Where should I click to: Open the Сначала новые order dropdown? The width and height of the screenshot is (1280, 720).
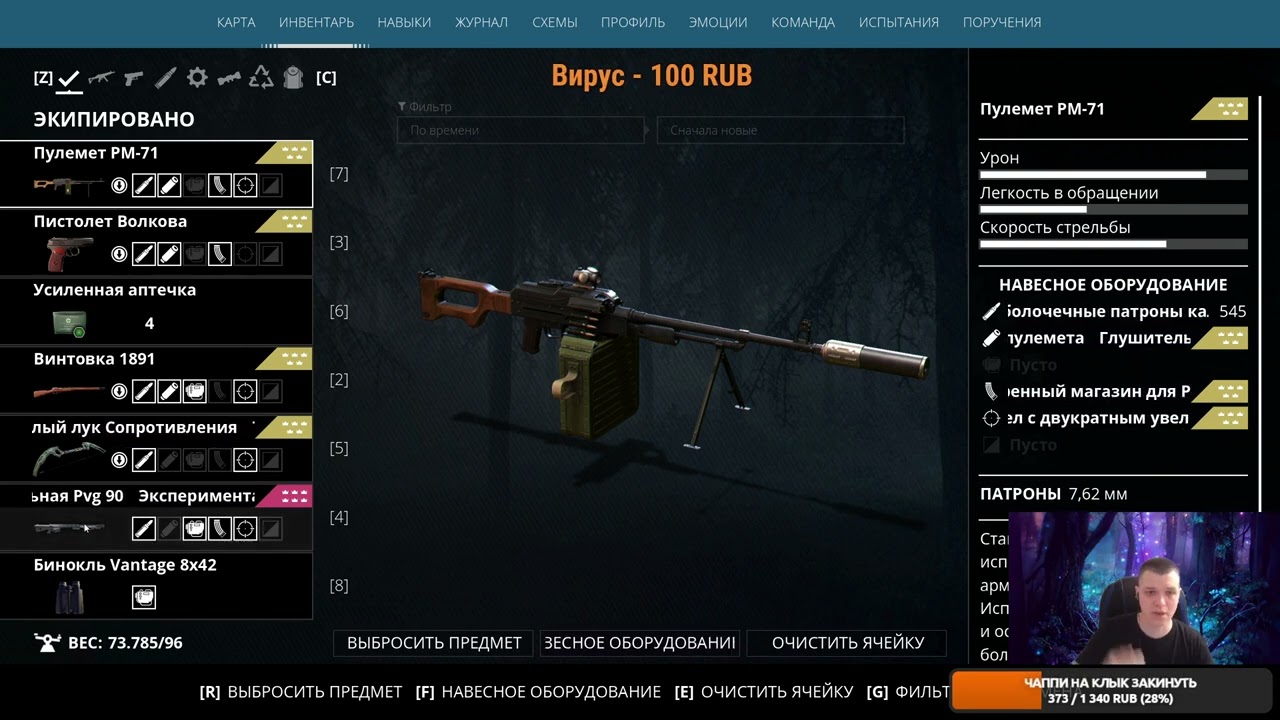780,130
